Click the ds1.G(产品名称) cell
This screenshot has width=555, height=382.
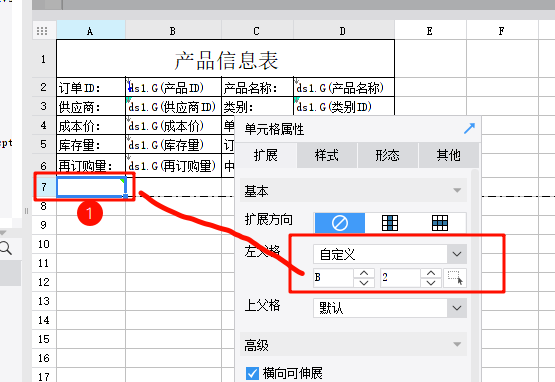coord(344,87)
